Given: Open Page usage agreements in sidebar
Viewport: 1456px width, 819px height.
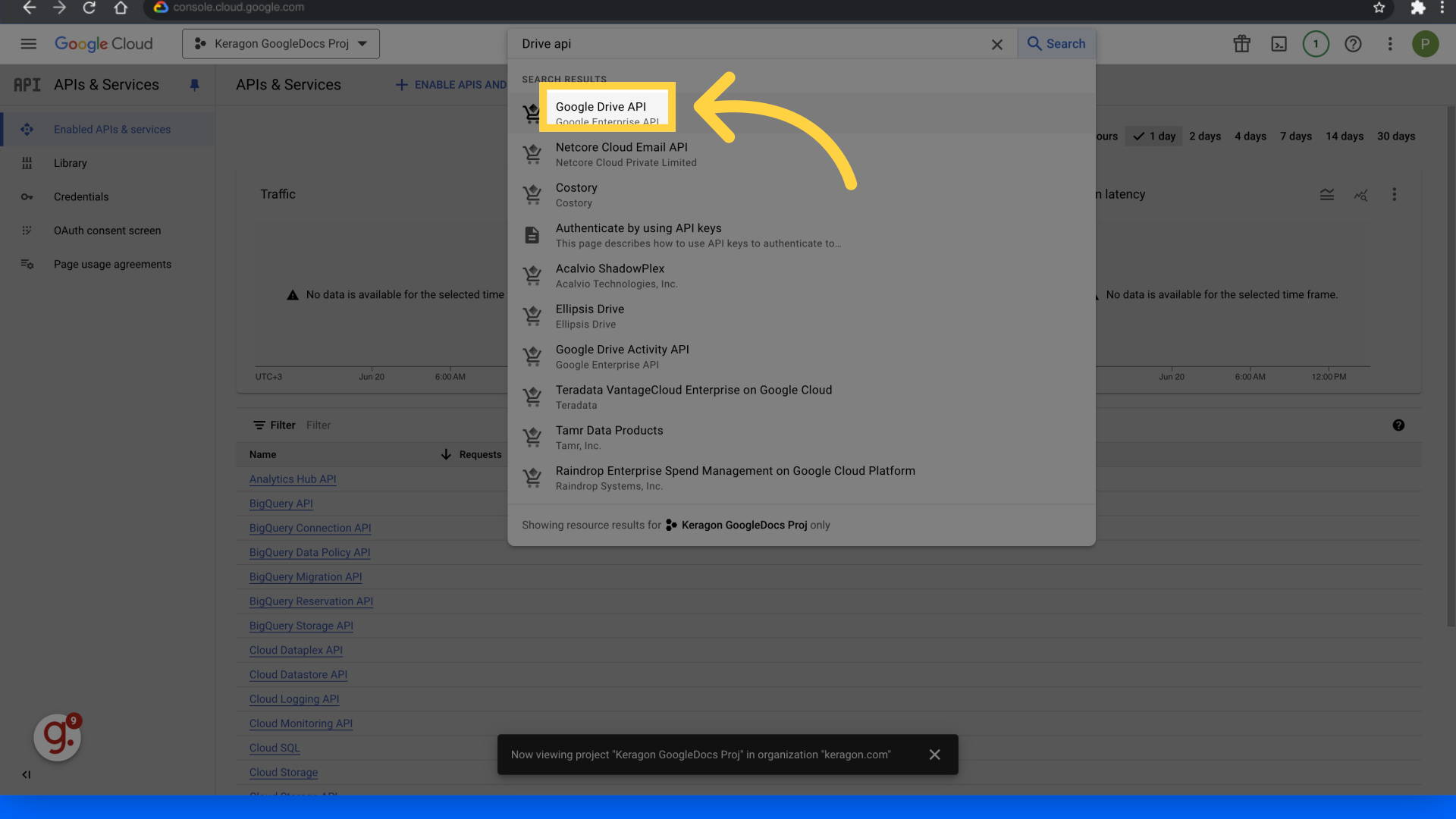Looking at the screenshot, I should pos(108,265).
